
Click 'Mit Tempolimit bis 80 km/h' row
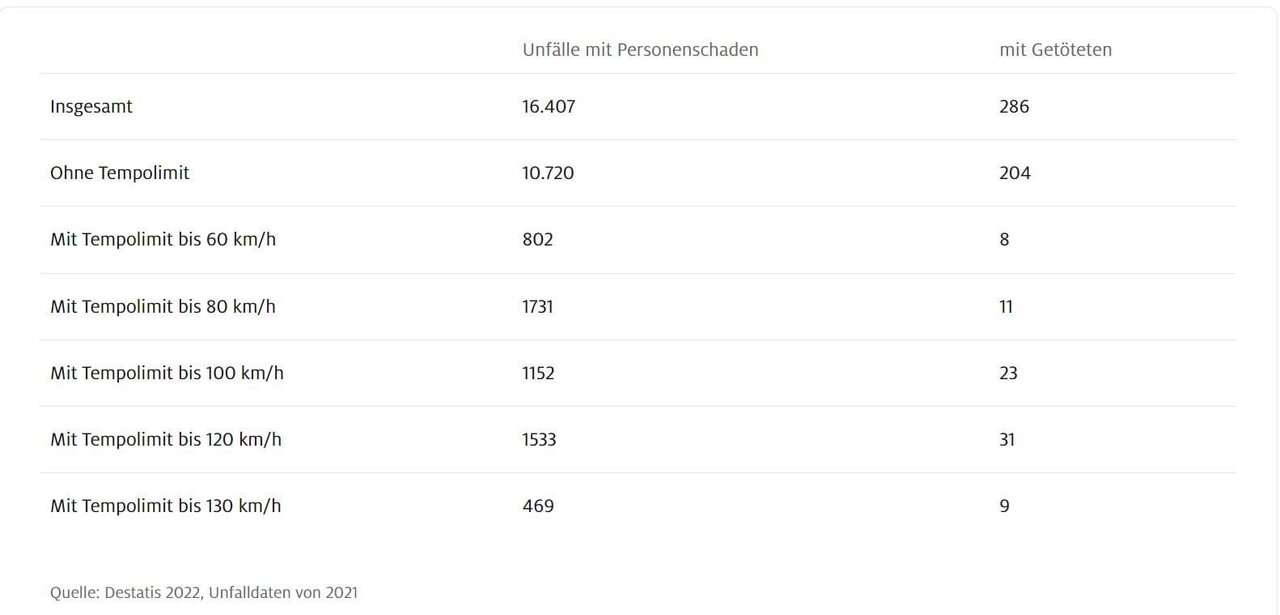(x=637, y=306)
